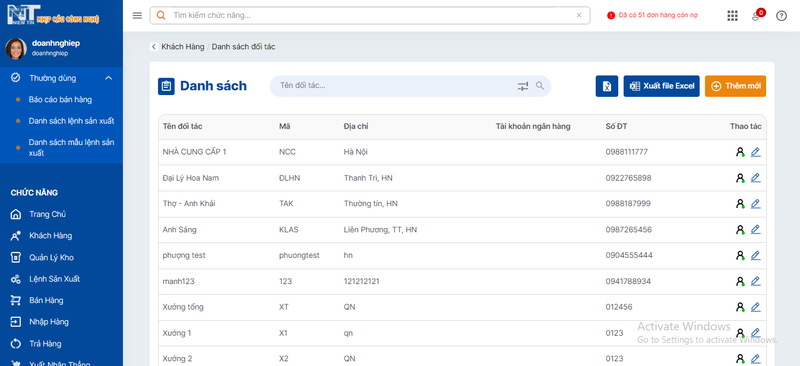
Task: Select Xưởng 1 partner name
Action: [177, 333]
